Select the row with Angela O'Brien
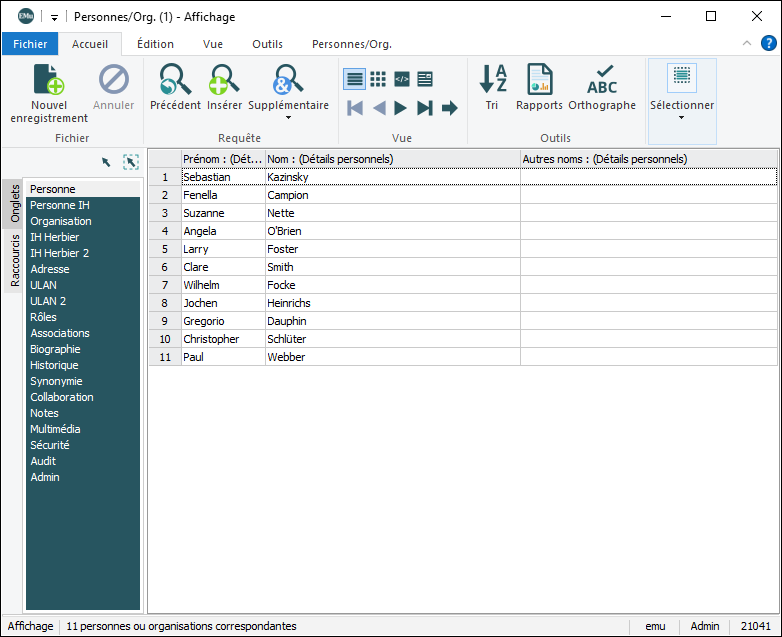782x637 pixels. click(286, 231)
